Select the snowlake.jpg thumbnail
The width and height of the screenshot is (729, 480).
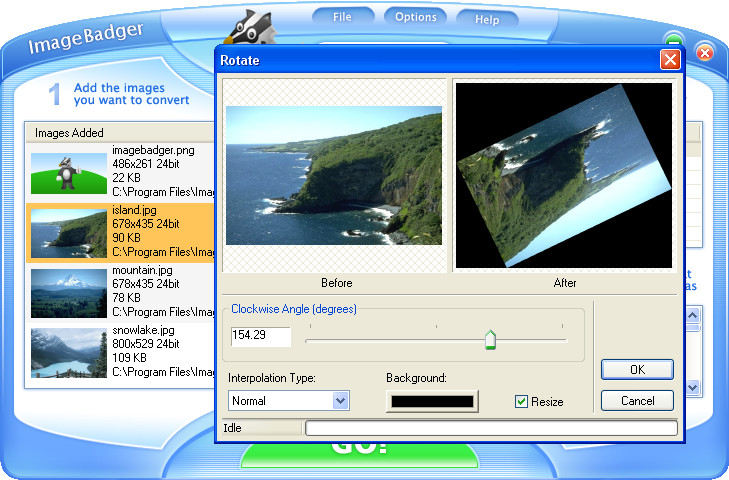pos(69,353)
